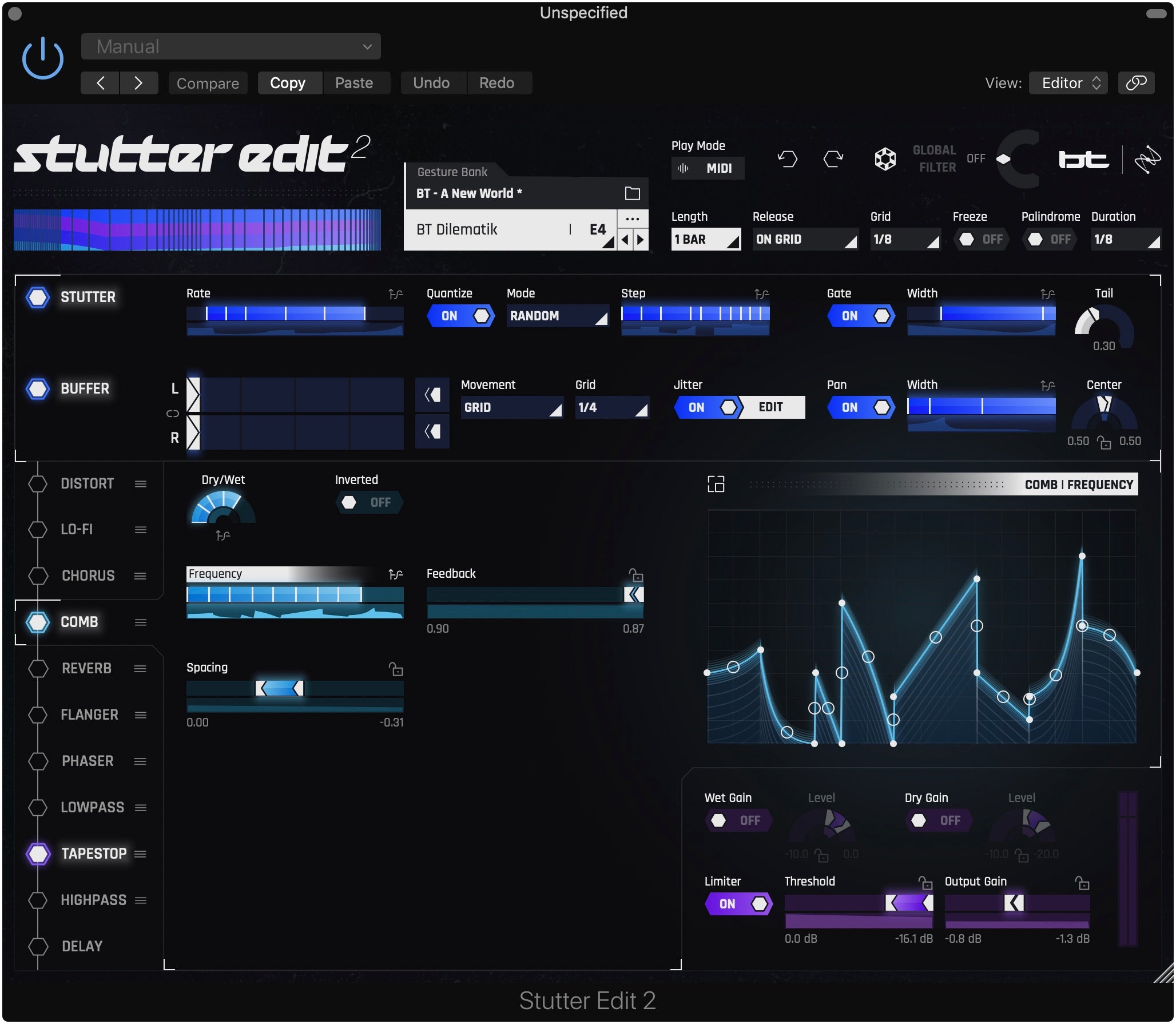This screenshot has width=1176, height=1024.
Task: Click the bt logo in the header
Action: [1084, 160]
